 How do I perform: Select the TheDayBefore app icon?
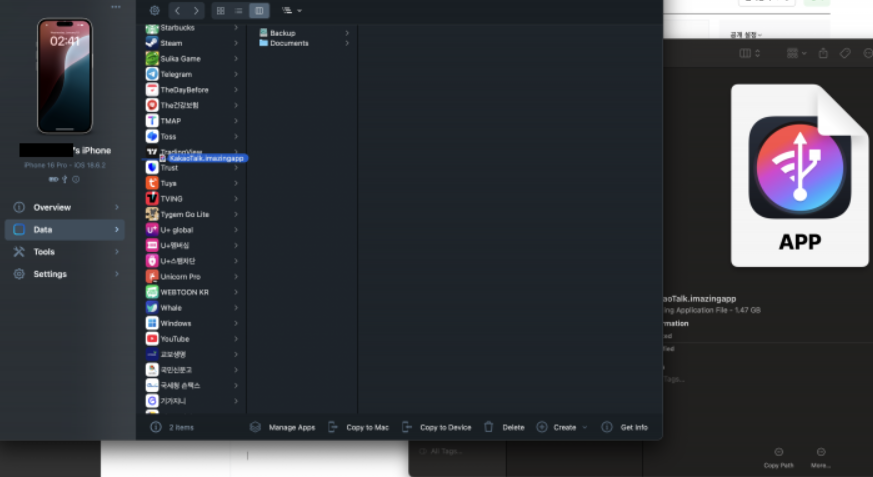[152, 90]
